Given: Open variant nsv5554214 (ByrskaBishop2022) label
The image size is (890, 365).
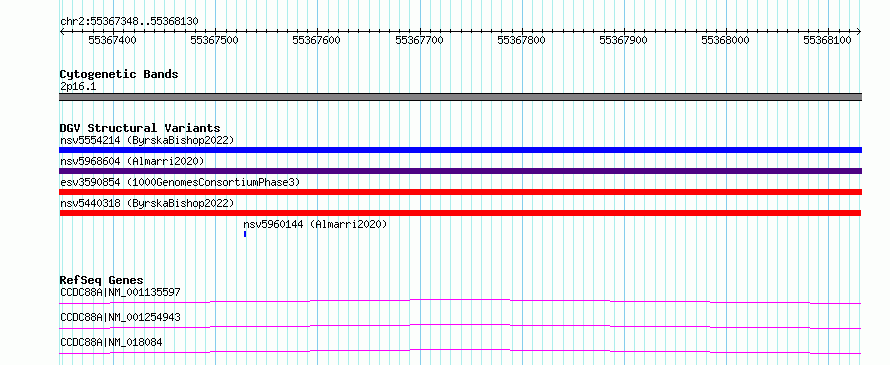Looking at the screenshot, I should 147,140.
